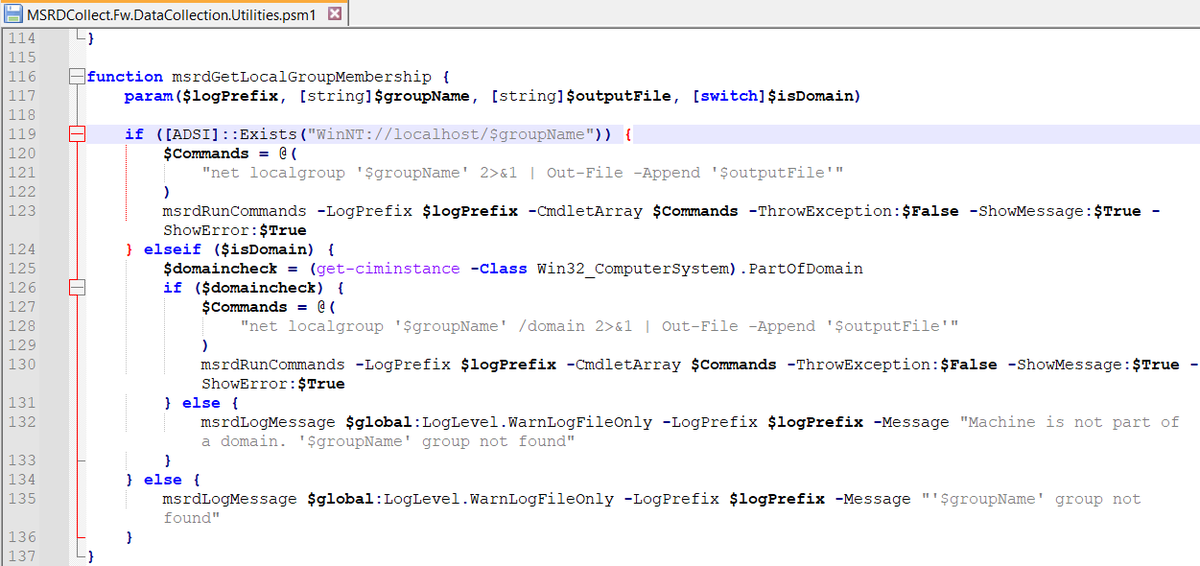Click the save-state disk icon on the file tab
Viewport: 1200px width, 566px height.
tap(14, 14)
